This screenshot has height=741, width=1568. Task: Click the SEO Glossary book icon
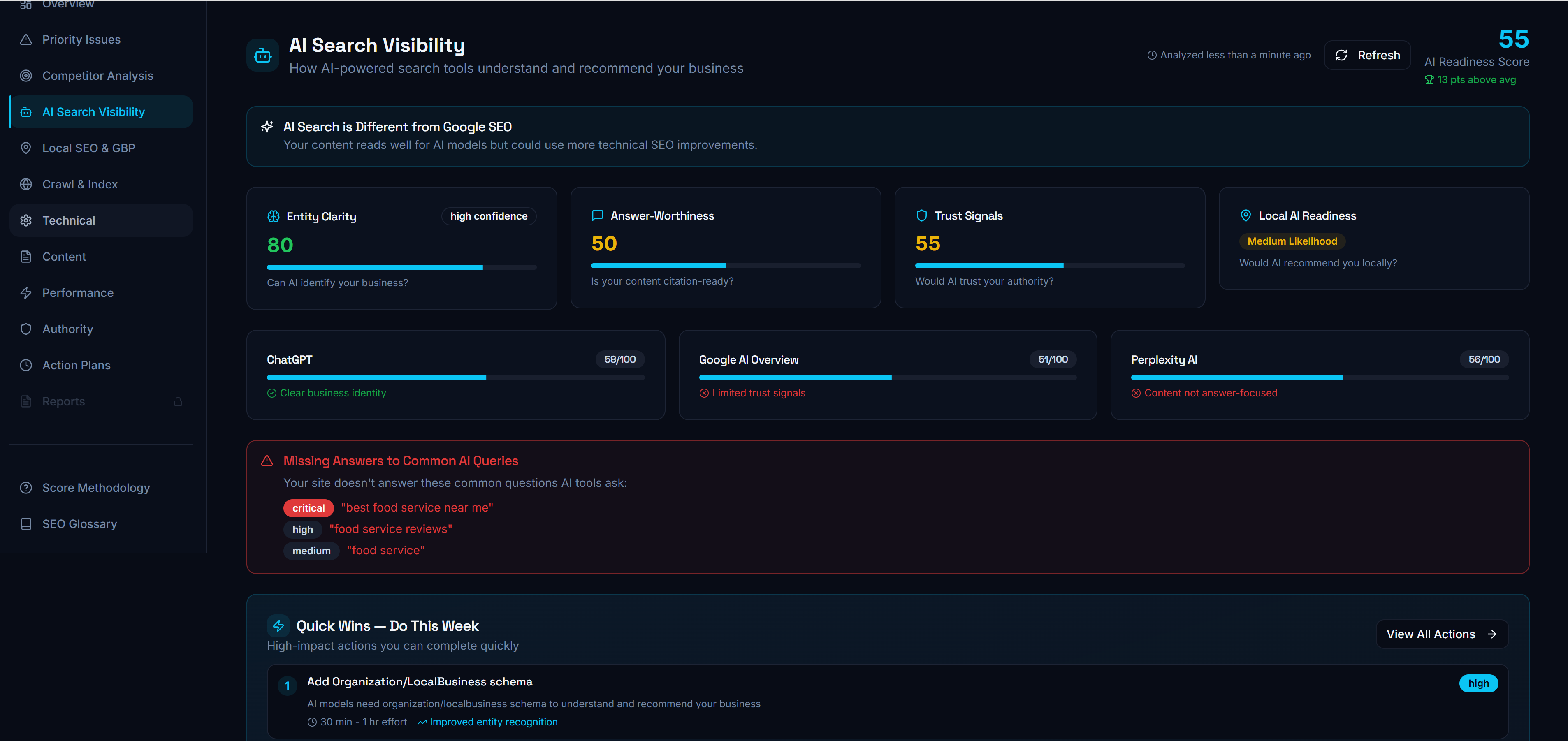26,524
